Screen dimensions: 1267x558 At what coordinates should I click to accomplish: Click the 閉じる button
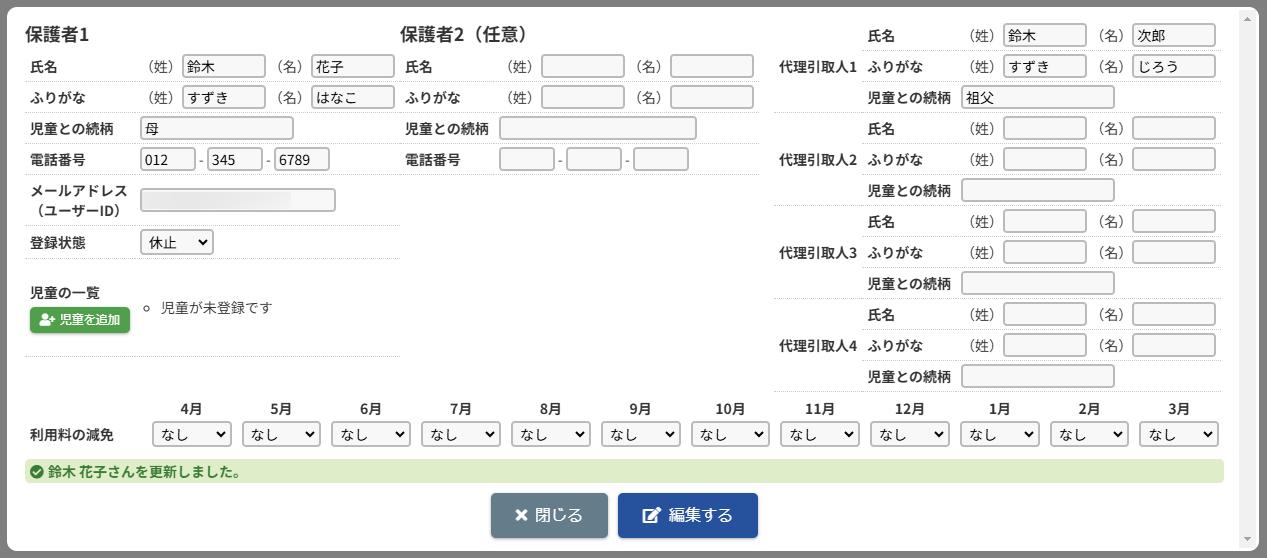point(548,515)
